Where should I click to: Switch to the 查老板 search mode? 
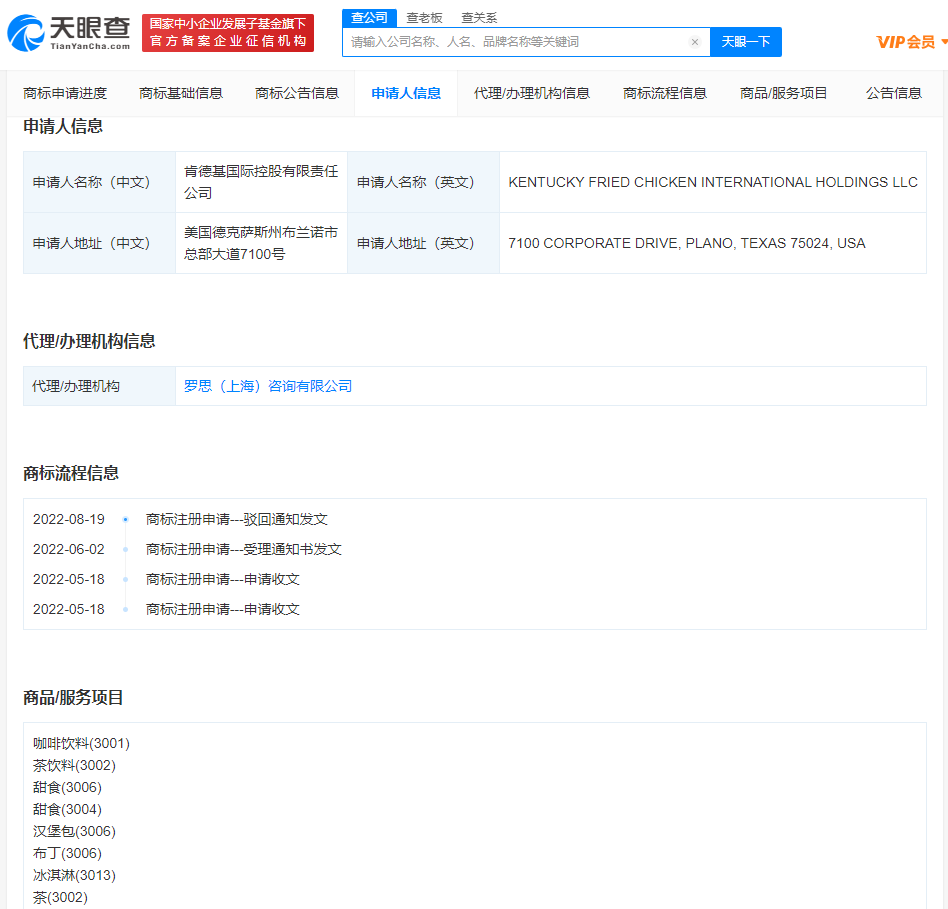point(421,17)
